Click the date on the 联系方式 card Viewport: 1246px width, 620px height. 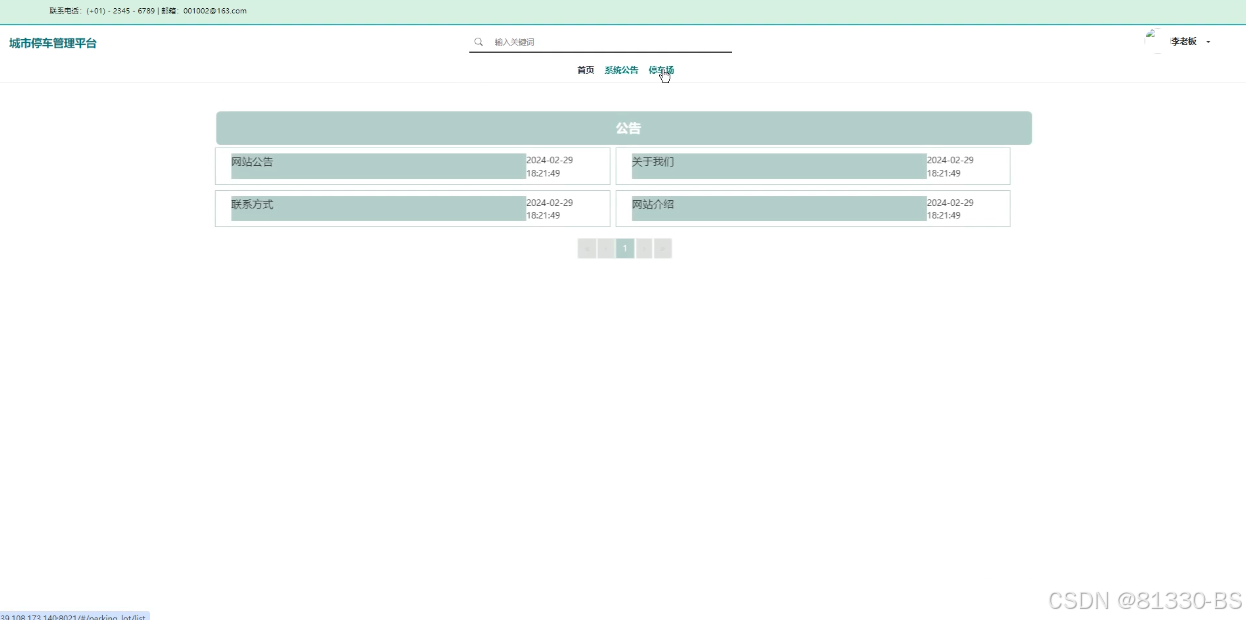click(x=550, y=209)
